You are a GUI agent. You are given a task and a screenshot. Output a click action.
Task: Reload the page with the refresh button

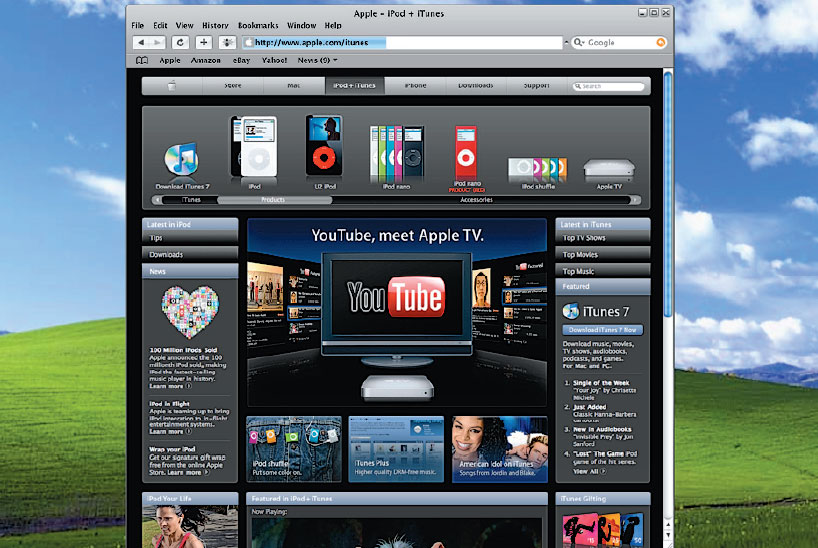click(x=181, y=42)
